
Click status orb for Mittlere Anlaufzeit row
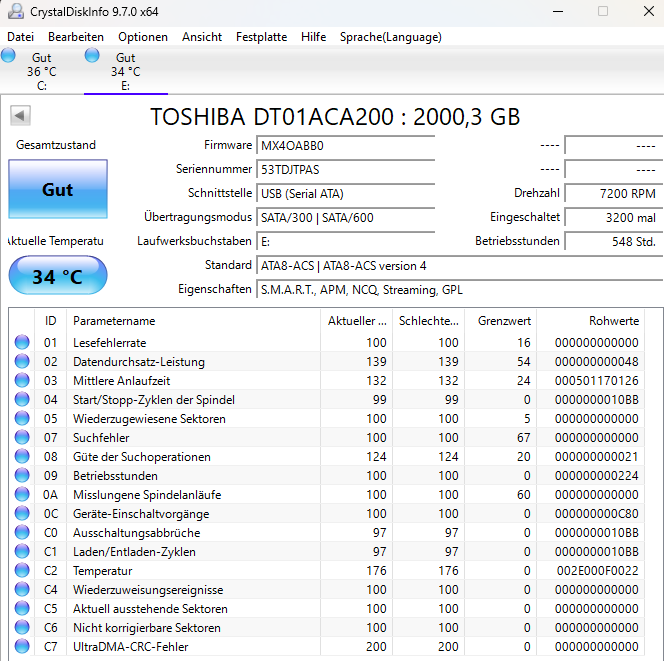pyautogui.click(x=22, y=380)
